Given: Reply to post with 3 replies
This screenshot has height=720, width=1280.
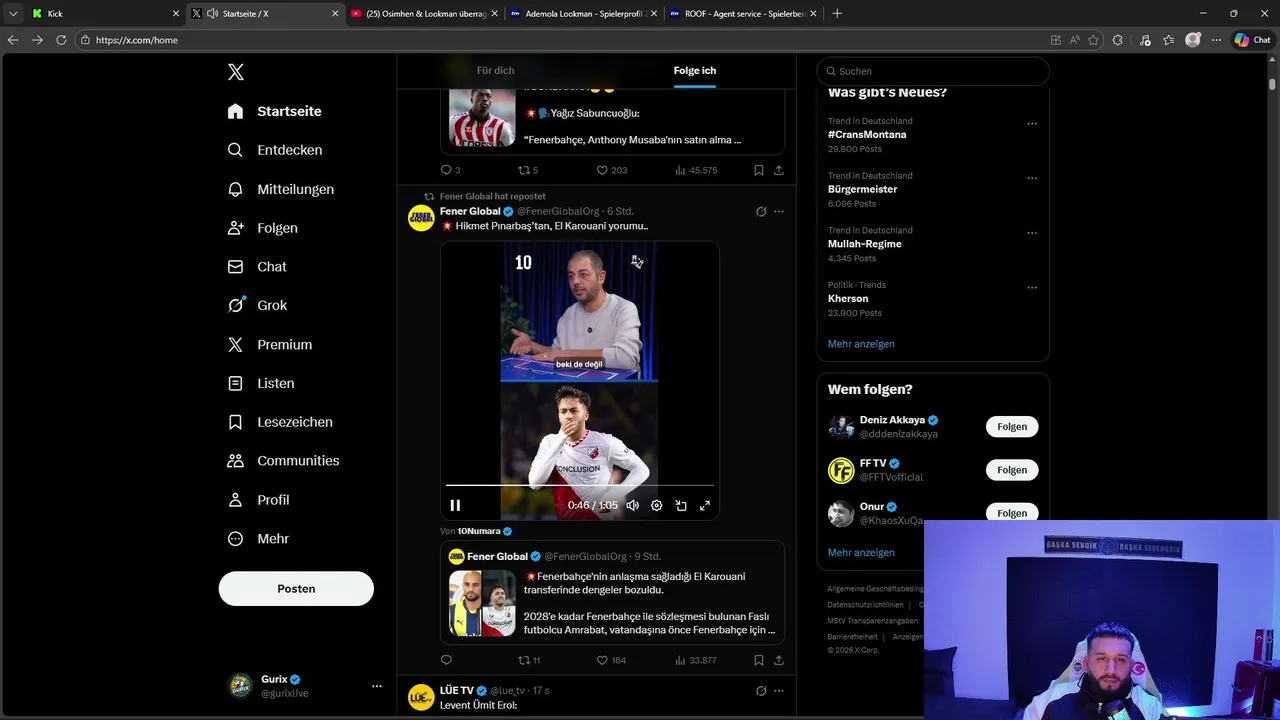Looking at the screenshot, I should click(451, 170).
